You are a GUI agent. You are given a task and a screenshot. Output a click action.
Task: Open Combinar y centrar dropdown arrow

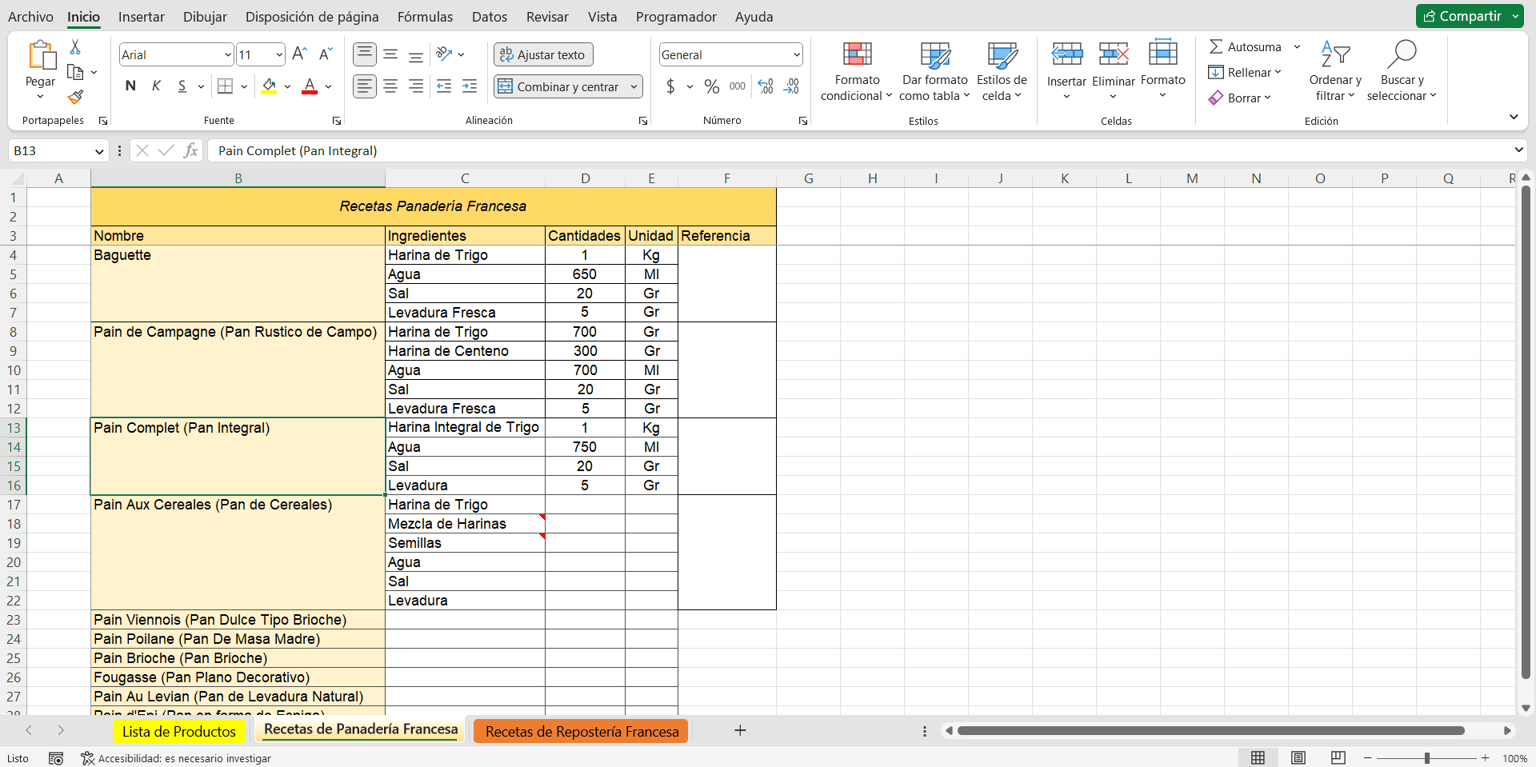coord(634,87)
